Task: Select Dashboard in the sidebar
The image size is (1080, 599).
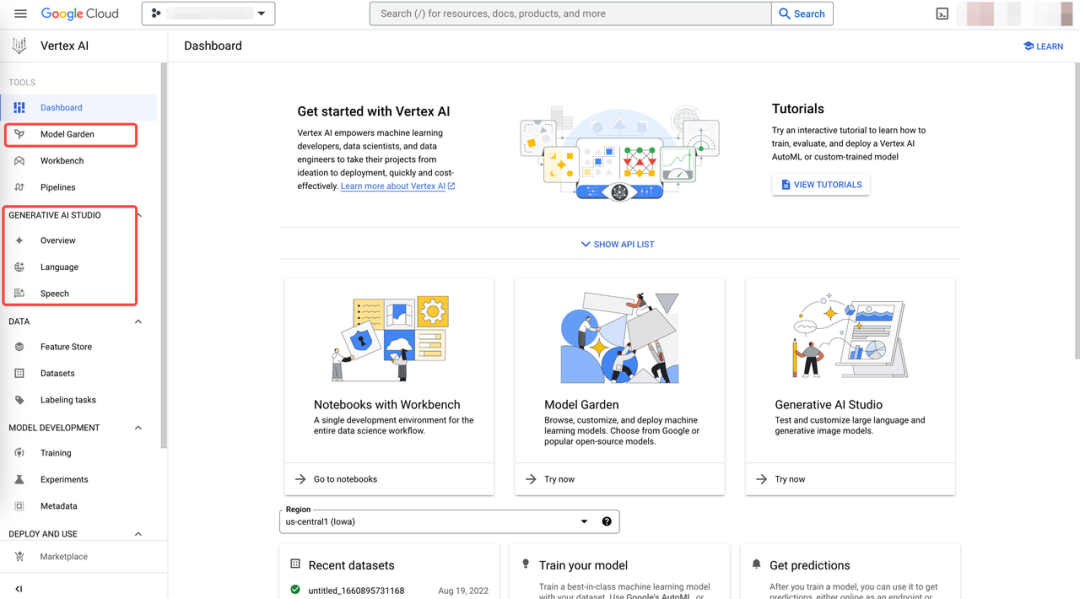Action: 61,108
